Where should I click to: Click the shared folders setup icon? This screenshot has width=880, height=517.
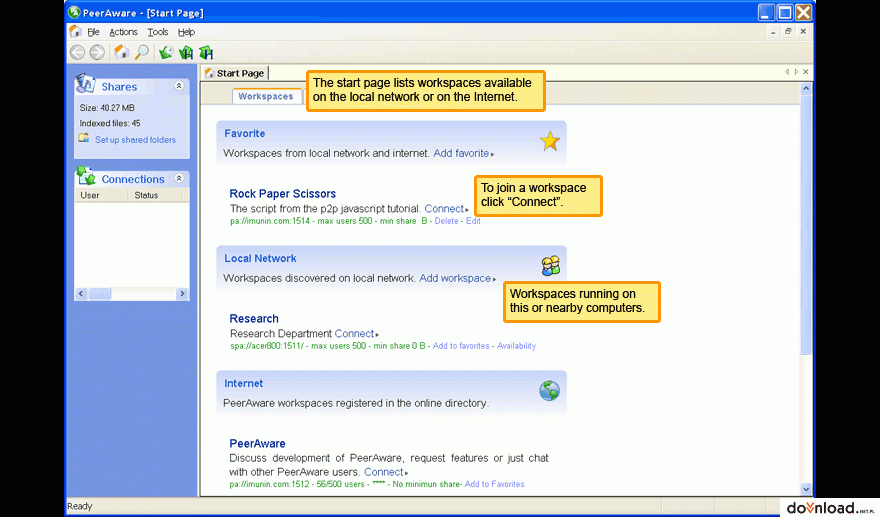(x=84, y=138)
